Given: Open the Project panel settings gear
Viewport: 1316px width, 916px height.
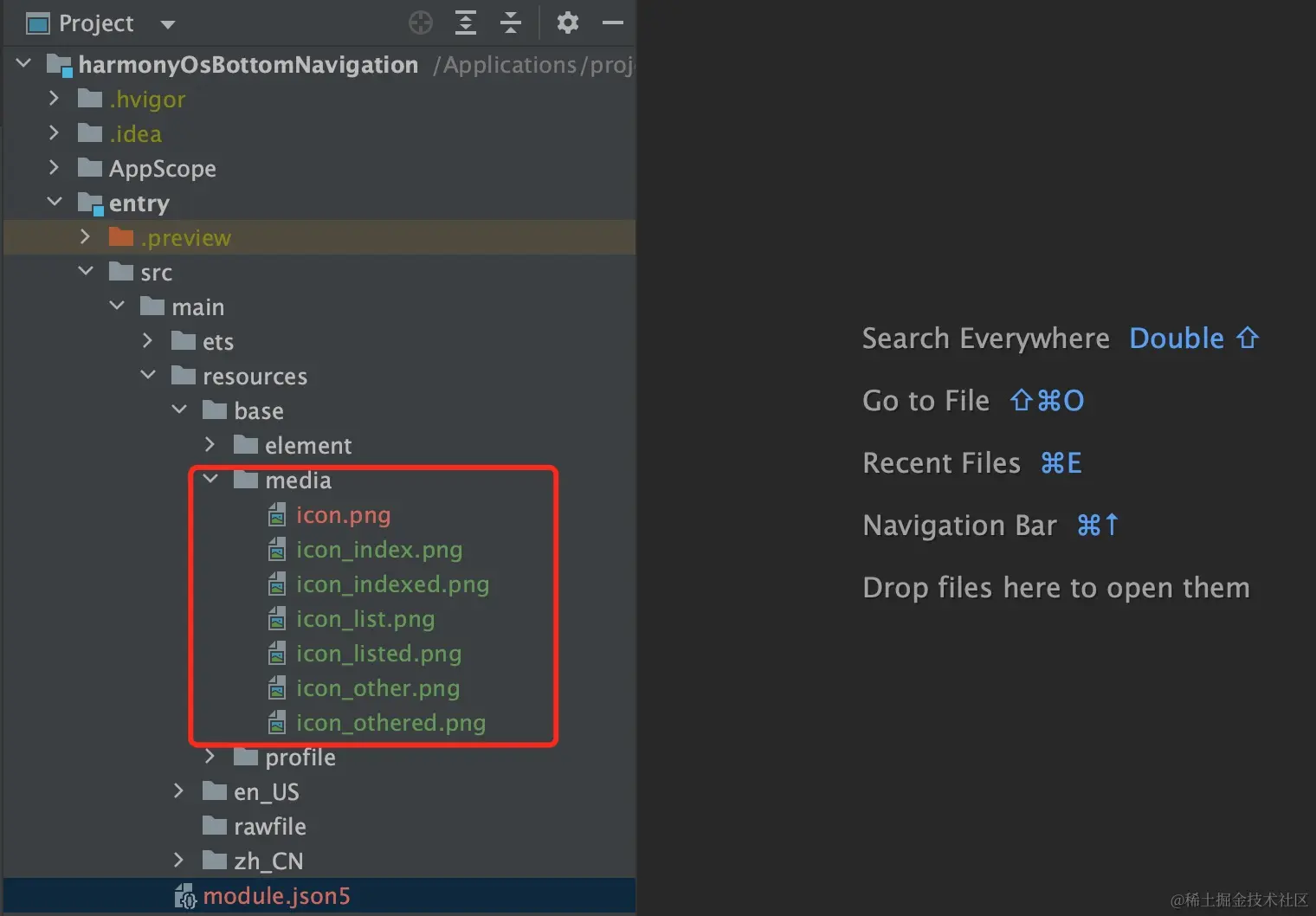Looking at the screenshot, I should (567, 23).
